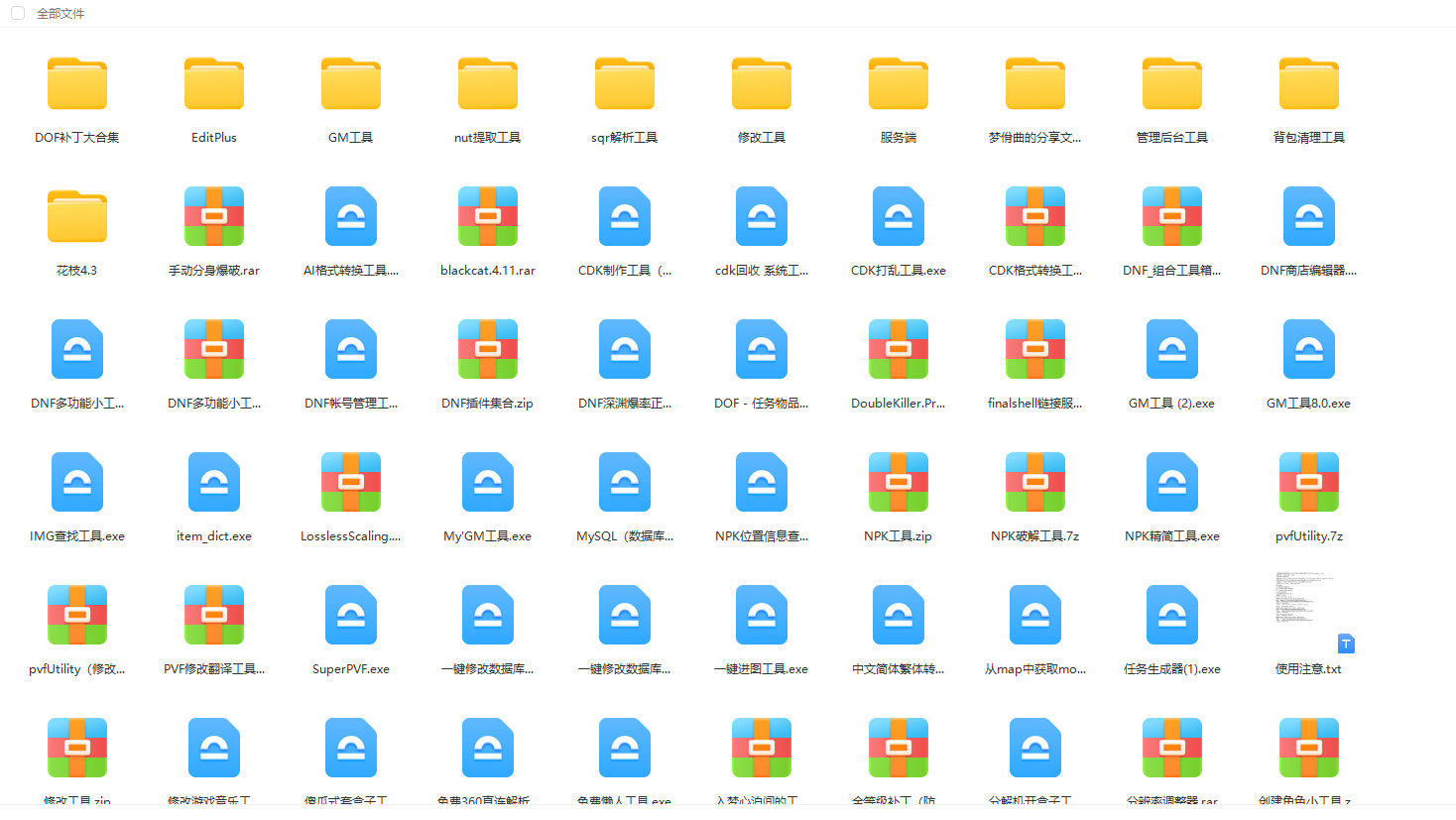Toggle the 全部文件 select-all checkbox
The height and width of the screenshot is (820, 1456).
(x=18, y=13)
